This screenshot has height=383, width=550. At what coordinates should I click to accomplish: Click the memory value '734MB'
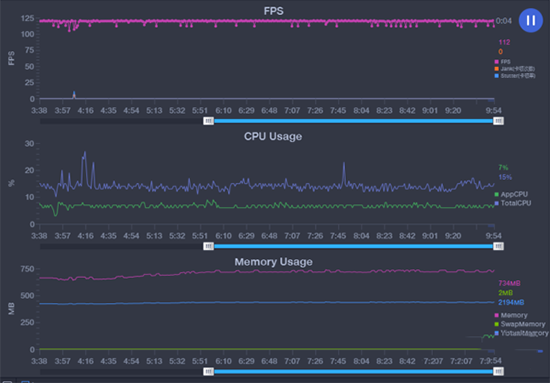(x=509, y=283)
